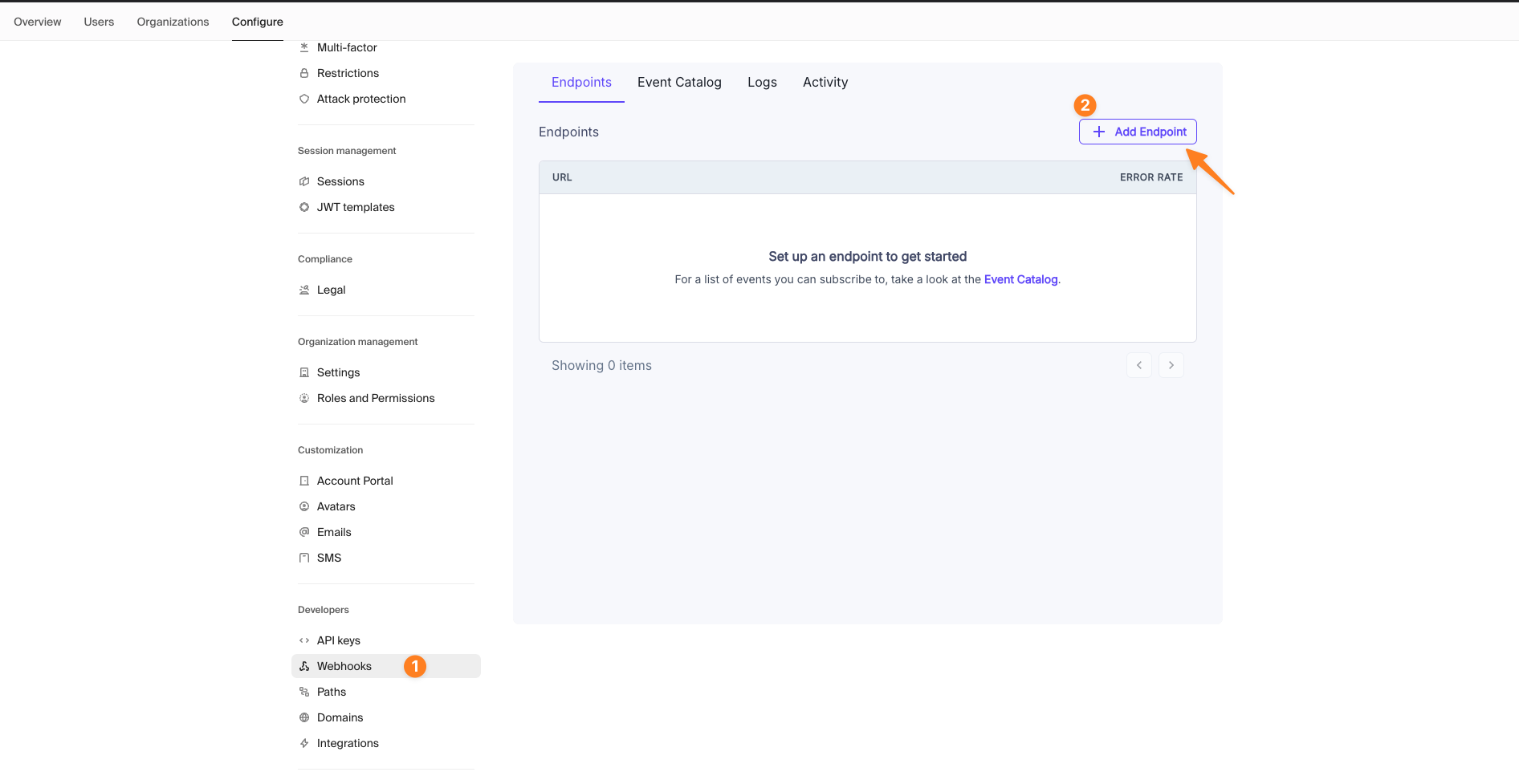Screen dimensions: 1519x784
Task: Click the Attack protection shield icon
Action: tap(304, 99)
